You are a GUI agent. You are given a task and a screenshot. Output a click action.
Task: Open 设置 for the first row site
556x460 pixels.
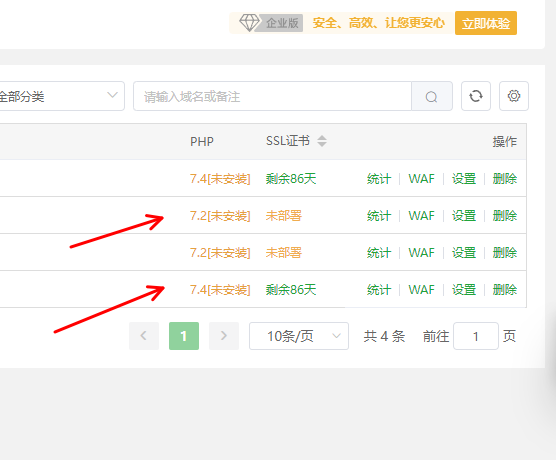(x=464, y=179)
